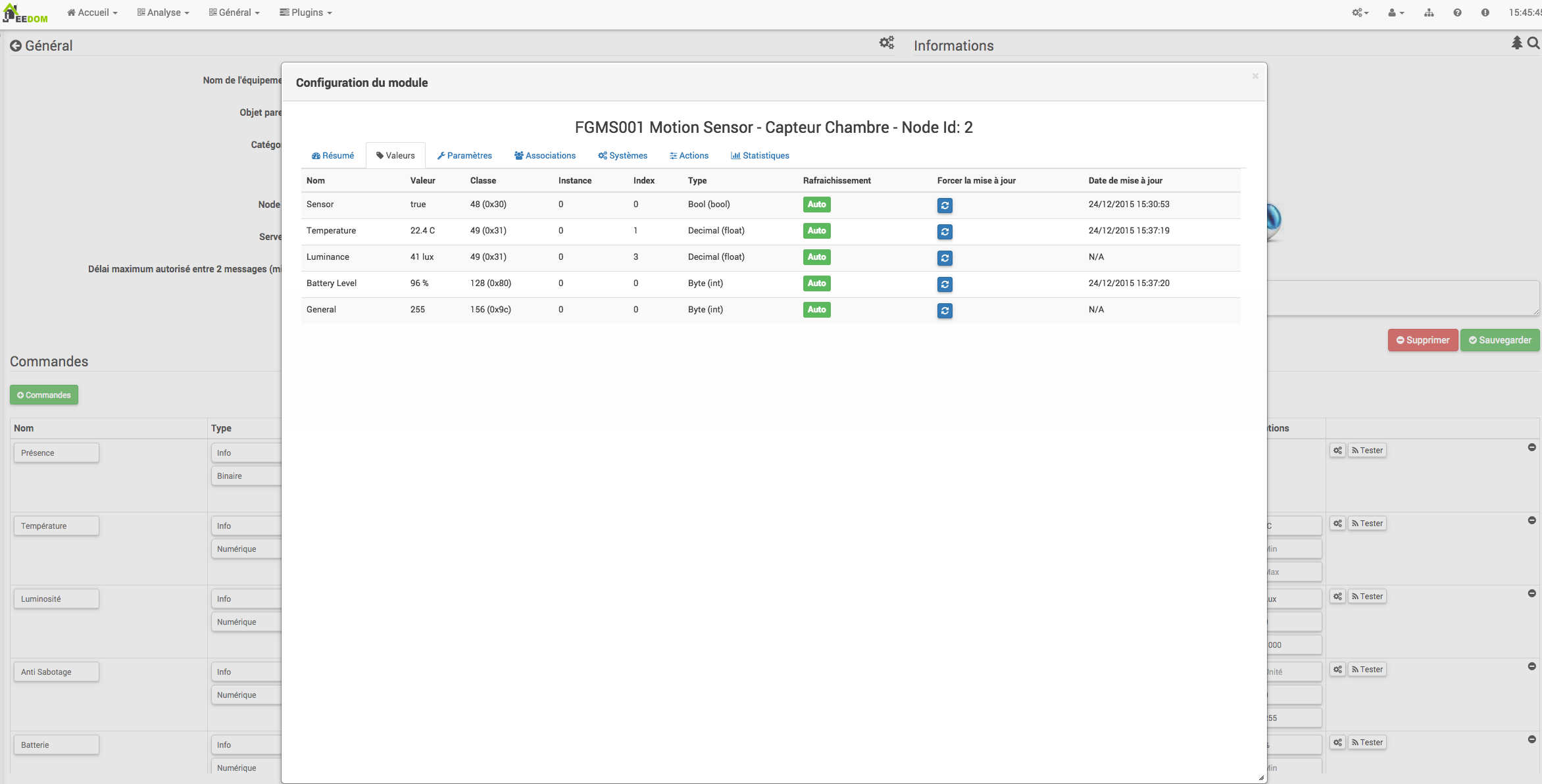Open the sitemap network icon in navbar
Screen dimensions: 1542x784
(x=1429, y=12)
